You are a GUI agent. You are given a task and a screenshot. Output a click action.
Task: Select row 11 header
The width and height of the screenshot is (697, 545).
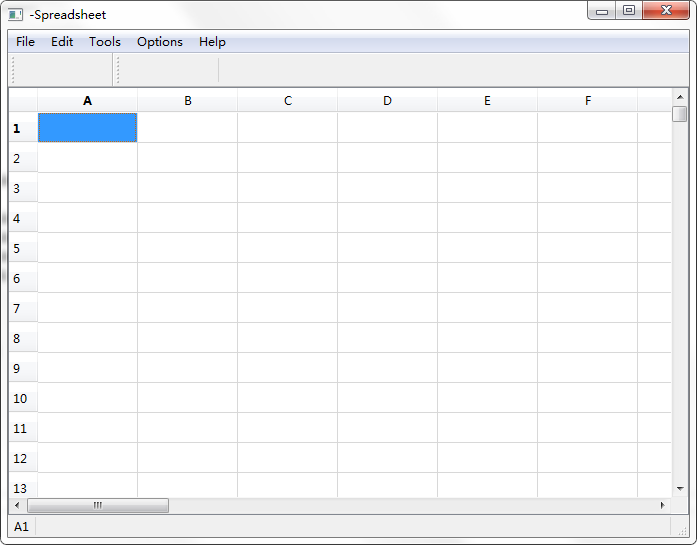coord(23,428)
